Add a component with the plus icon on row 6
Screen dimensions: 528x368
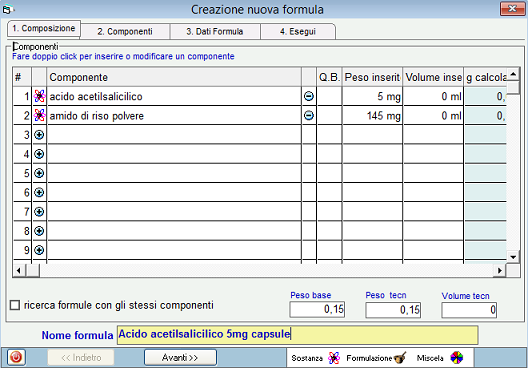[x=39, y=193]
